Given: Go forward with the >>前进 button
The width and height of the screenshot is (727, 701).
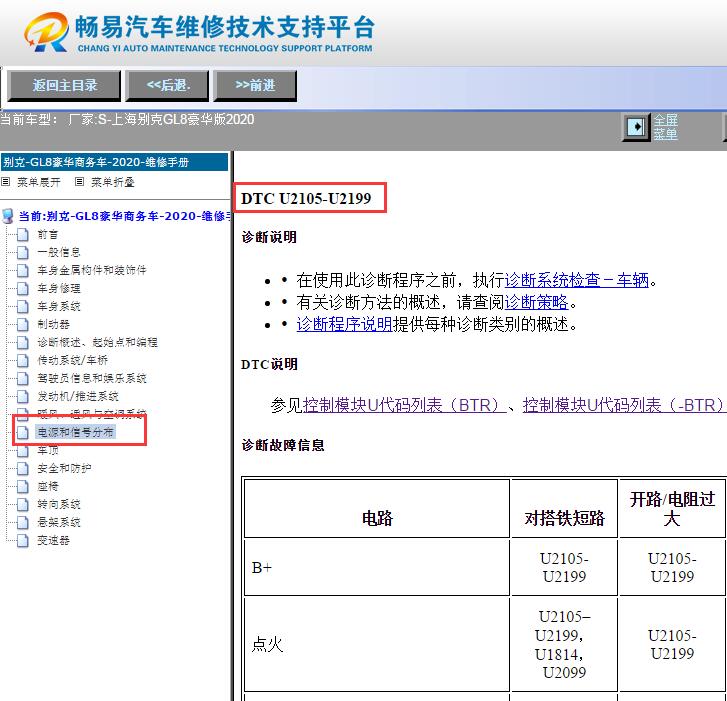Looking at the screenshot, I should 255,86.
